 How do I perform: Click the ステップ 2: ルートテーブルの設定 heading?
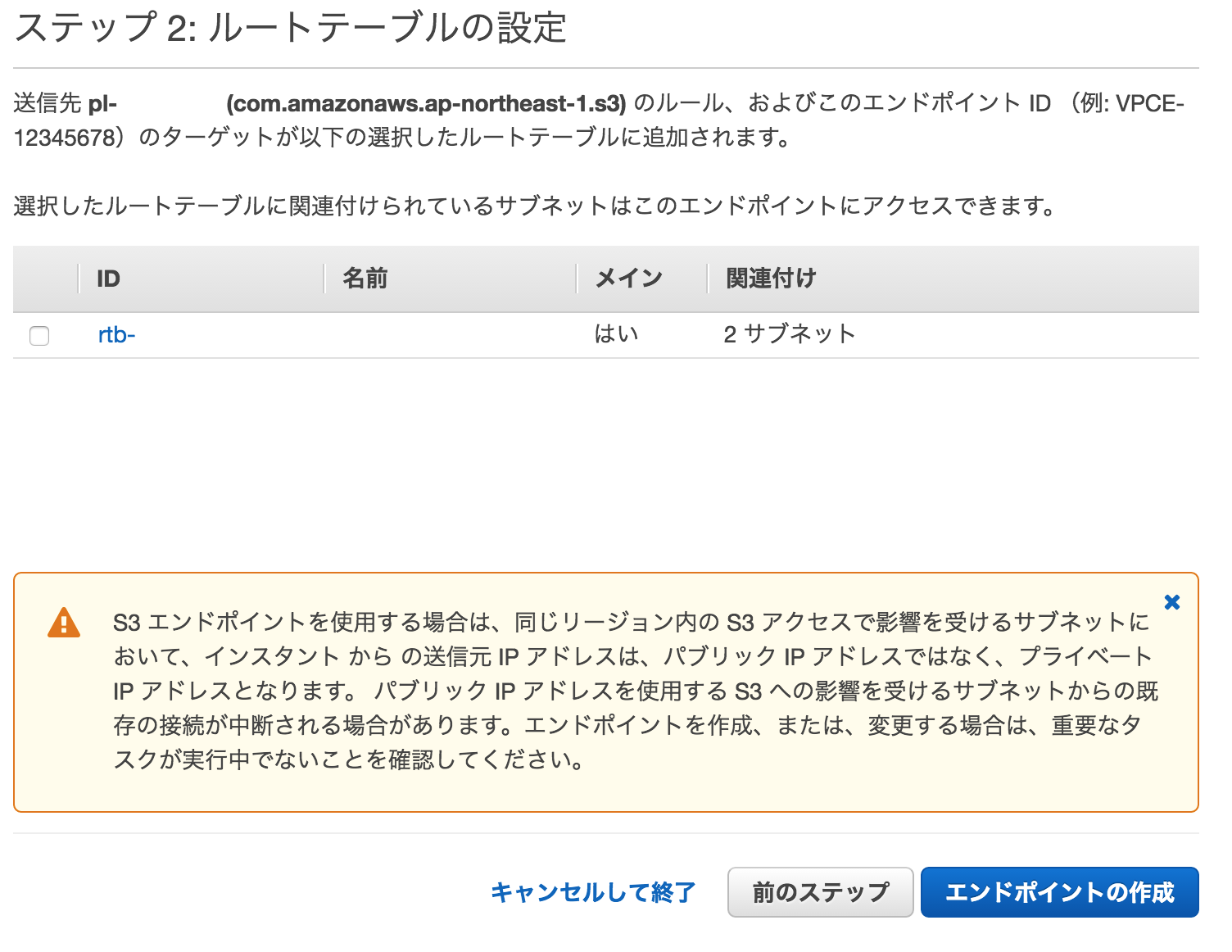click(290, 28)
